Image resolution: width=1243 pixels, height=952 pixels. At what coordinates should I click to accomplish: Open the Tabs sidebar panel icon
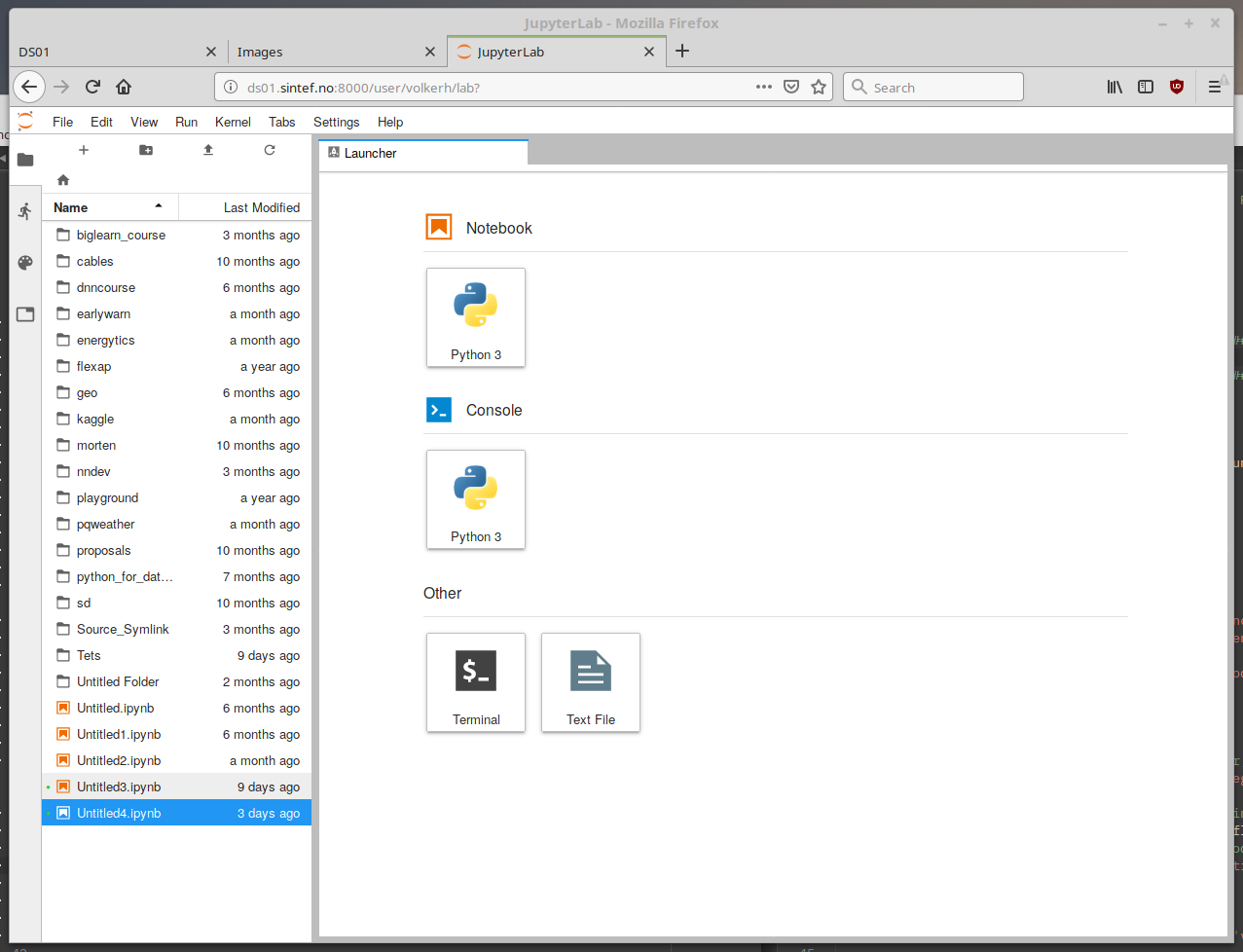coord(25,314)
